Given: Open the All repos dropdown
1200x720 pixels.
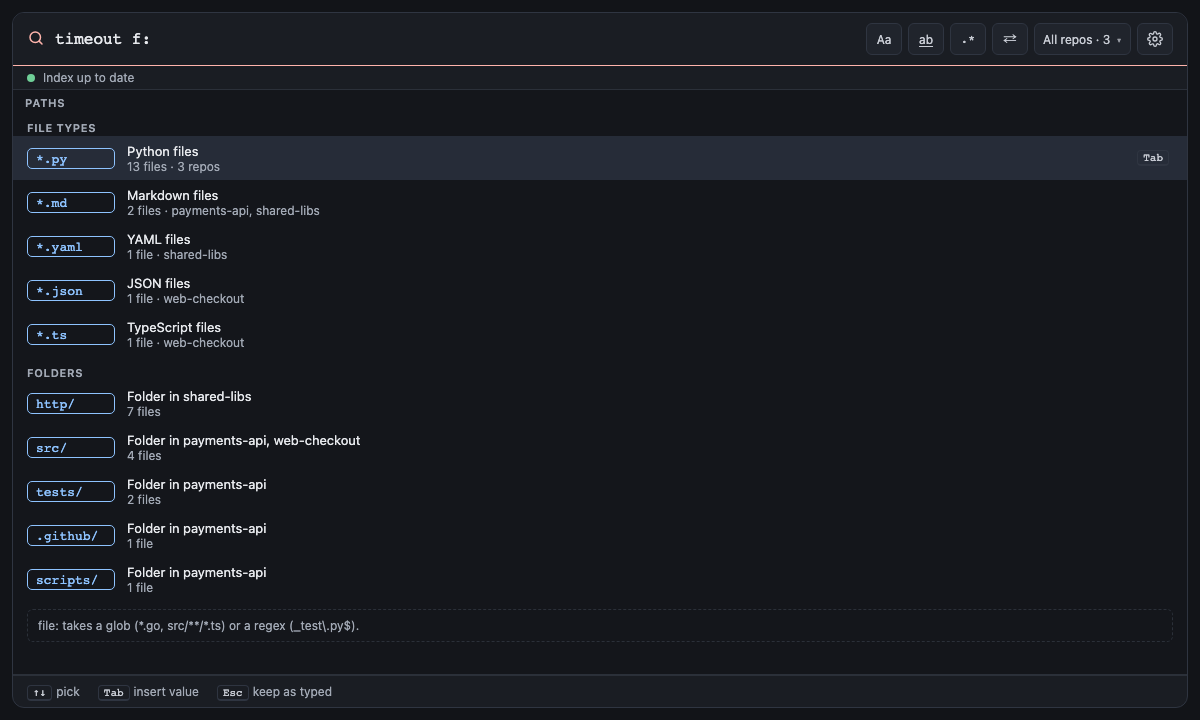Looking at the screenshot, I should point(1082,39).
